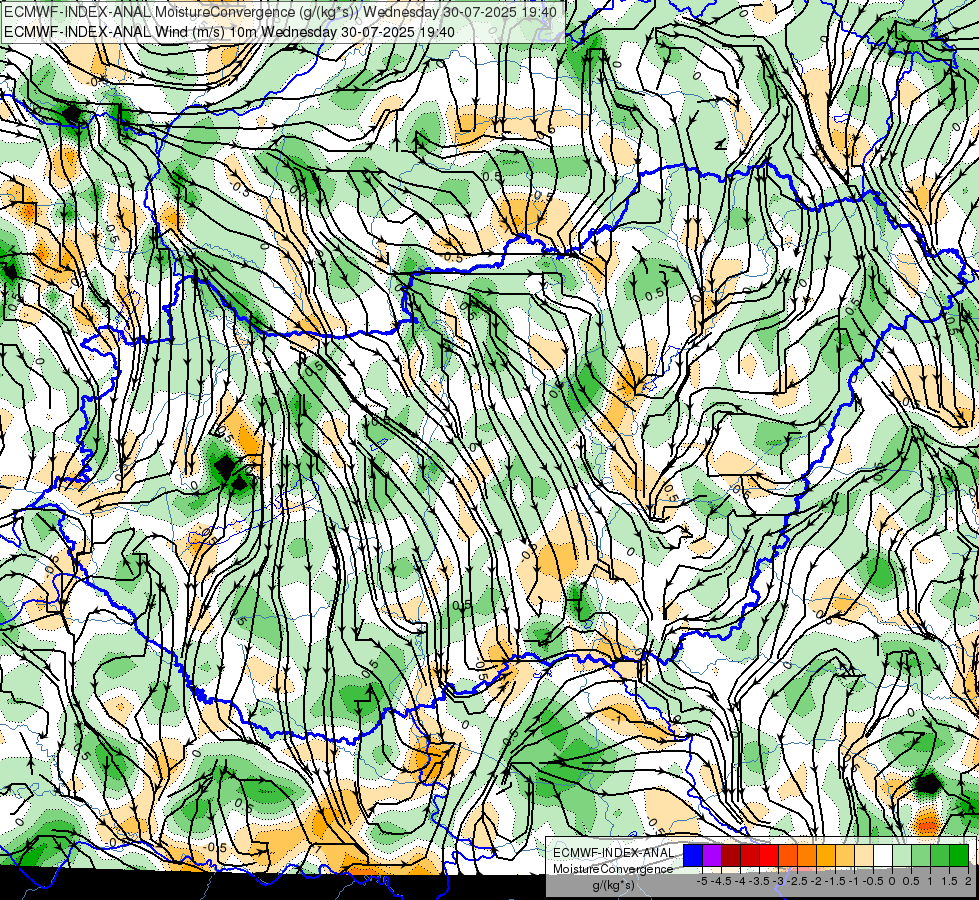This screenshot has height=900, width=979.
Task: Click the red-orange divergence hotspot above the legend
Action: (926, 824)
